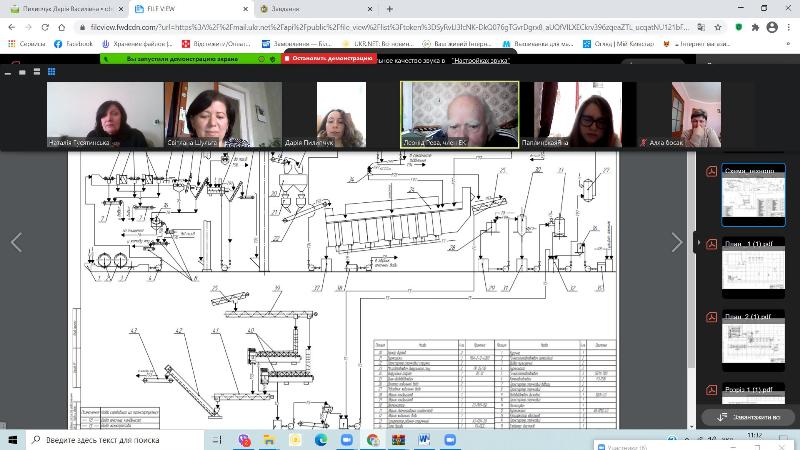Image resolution: width=800 pixels, height=450 pixels.
Task: Close the first browser tab
Action: (121, 9)
